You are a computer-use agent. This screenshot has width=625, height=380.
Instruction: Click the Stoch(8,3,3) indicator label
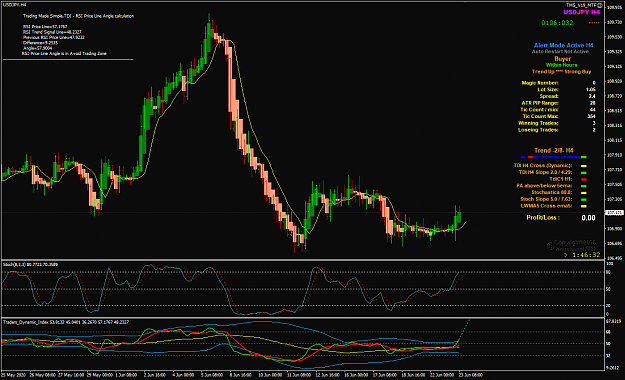[30, 264]
